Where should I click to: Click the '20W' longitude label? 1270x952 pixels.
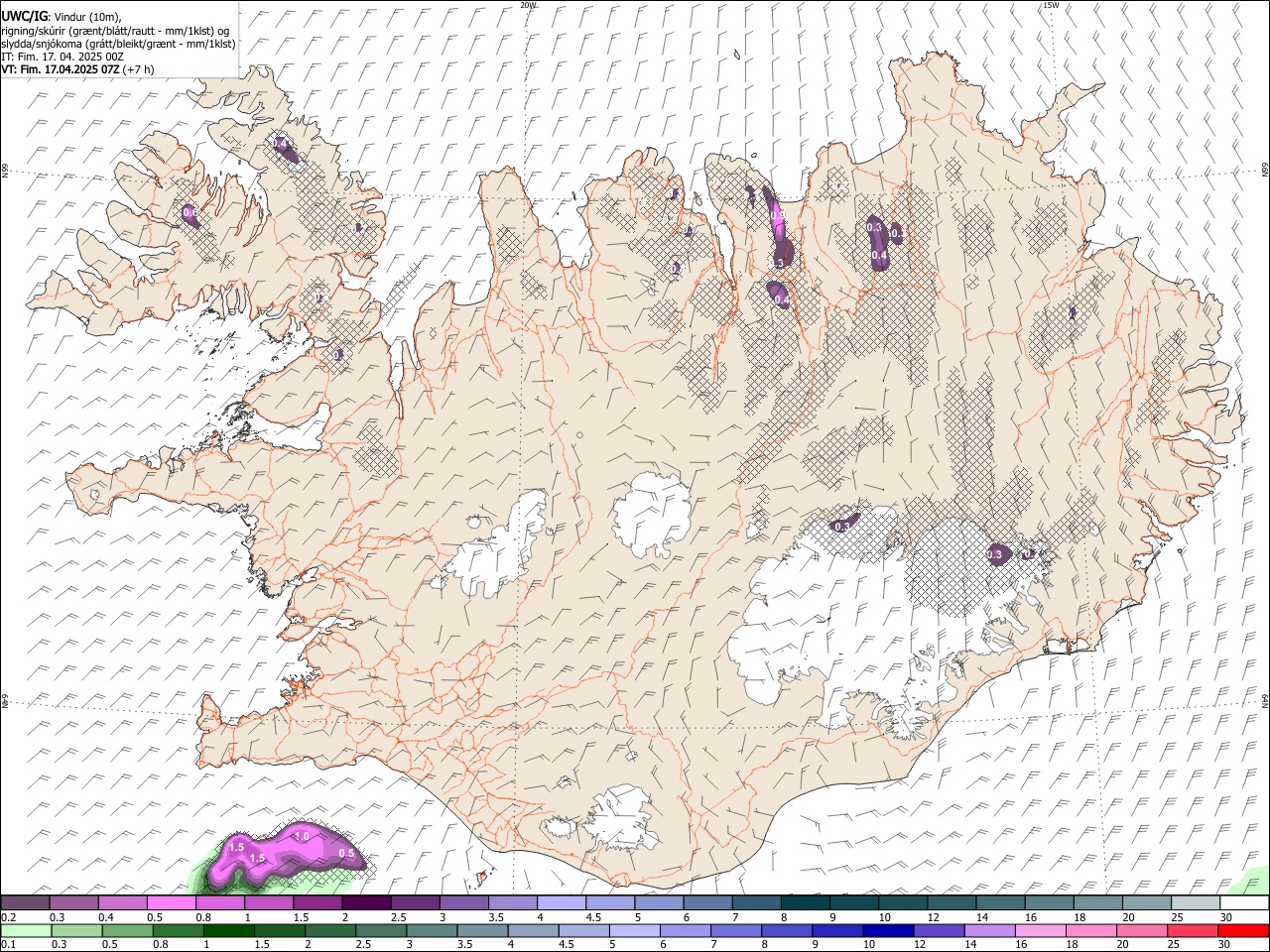[529, 5]
